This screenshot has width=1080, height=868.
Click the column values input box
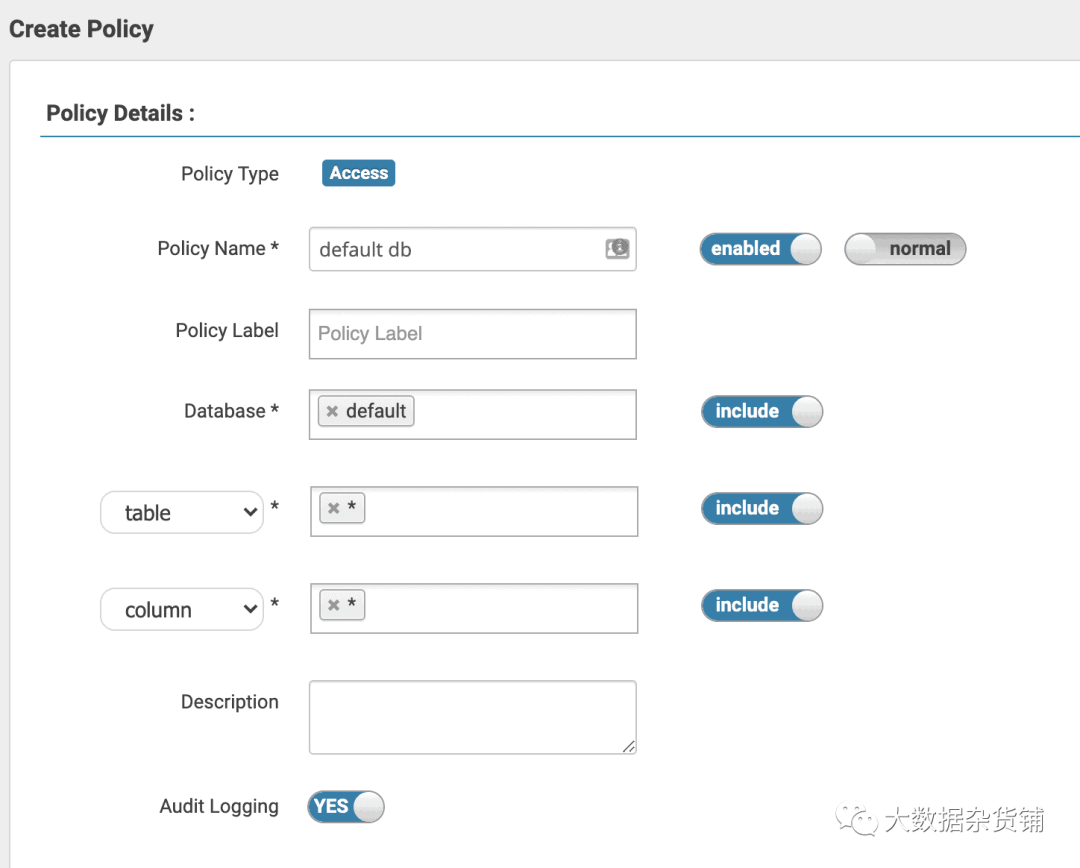(500, 608)
